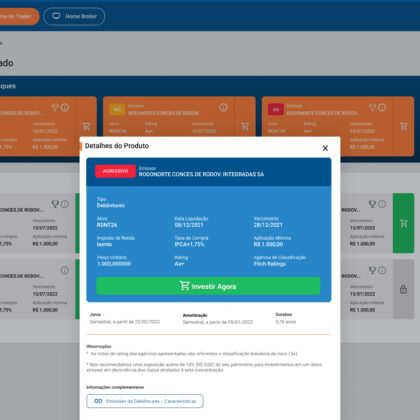Click the Detalhes do Produto title
Viewport: 420px width, 420px height.
point(117,146)
